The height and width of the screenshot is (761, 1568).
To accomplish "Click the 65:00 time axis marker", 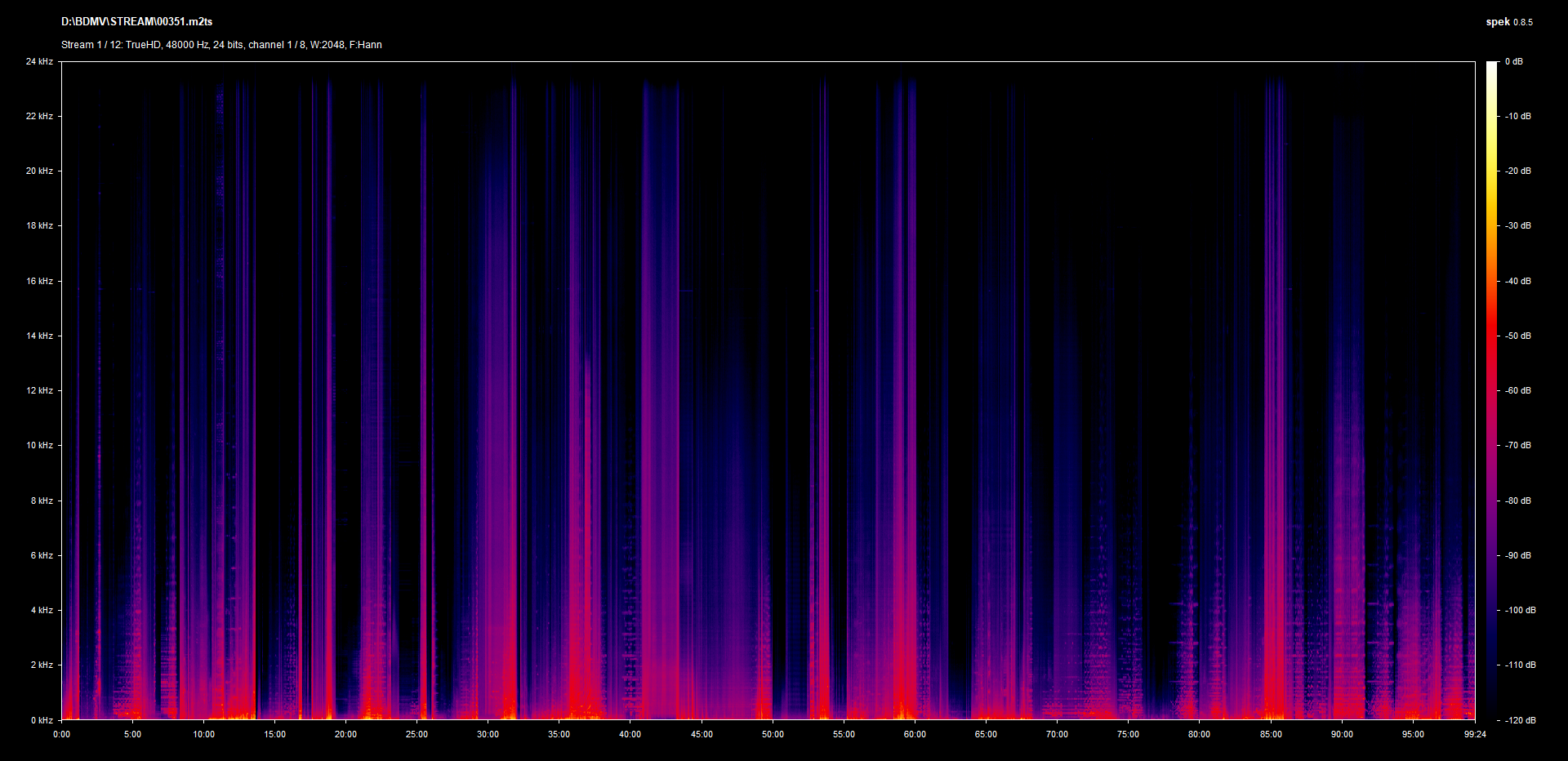I will tap(986, 734).
